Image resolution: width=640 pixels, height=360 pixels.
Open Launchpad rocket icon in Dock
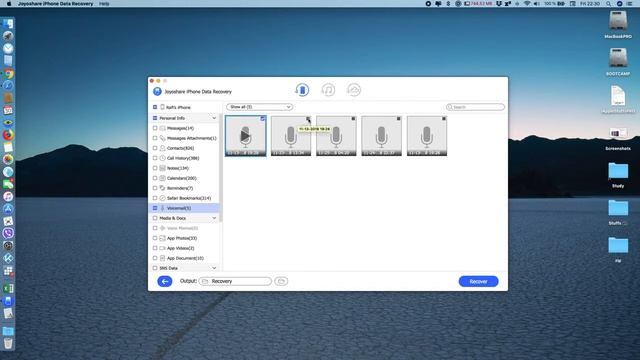tap(8, 36)
